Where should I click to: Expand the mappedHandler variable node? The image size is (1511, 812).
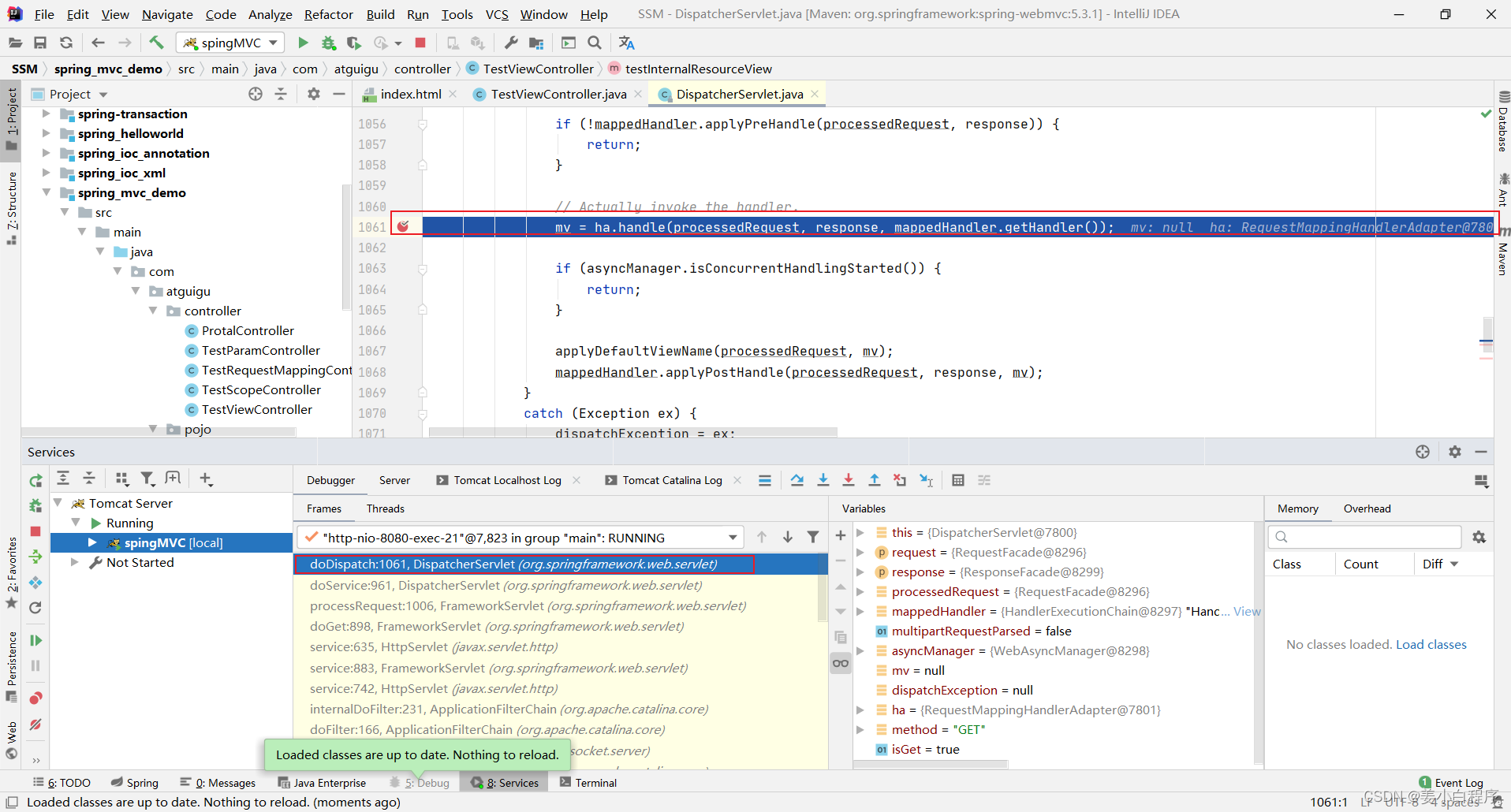[860, 612]
